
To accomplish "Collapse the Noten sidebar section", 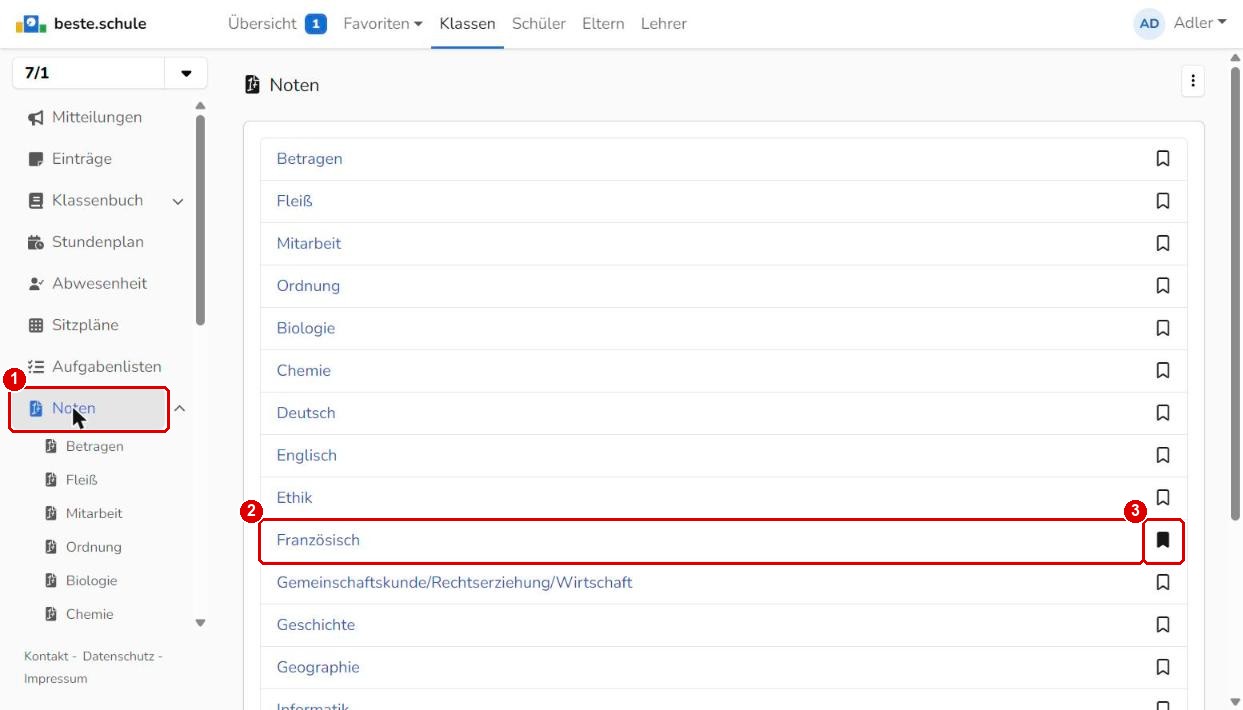I will coord(180,408).
